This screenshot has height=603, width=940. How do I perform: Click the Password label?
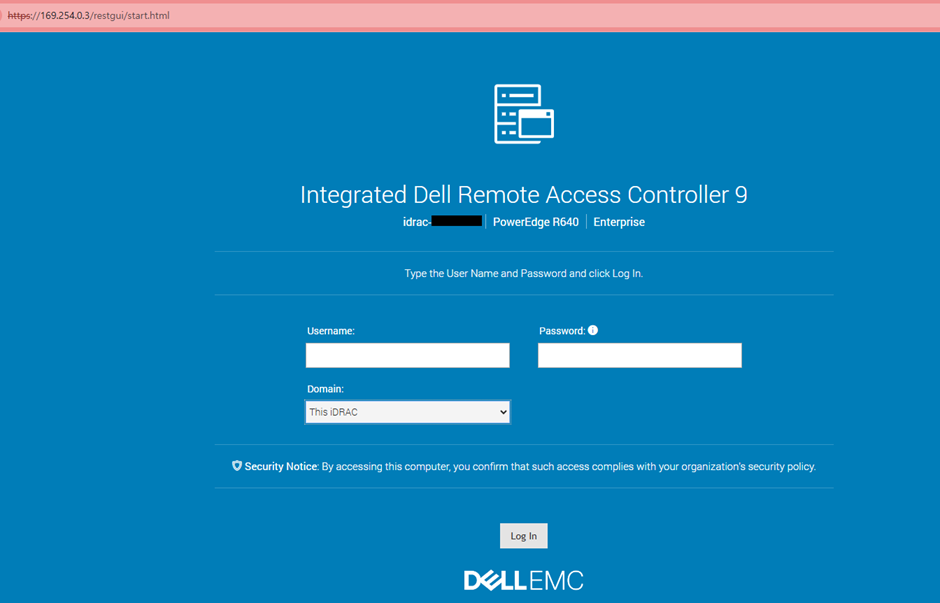(562, 331)
